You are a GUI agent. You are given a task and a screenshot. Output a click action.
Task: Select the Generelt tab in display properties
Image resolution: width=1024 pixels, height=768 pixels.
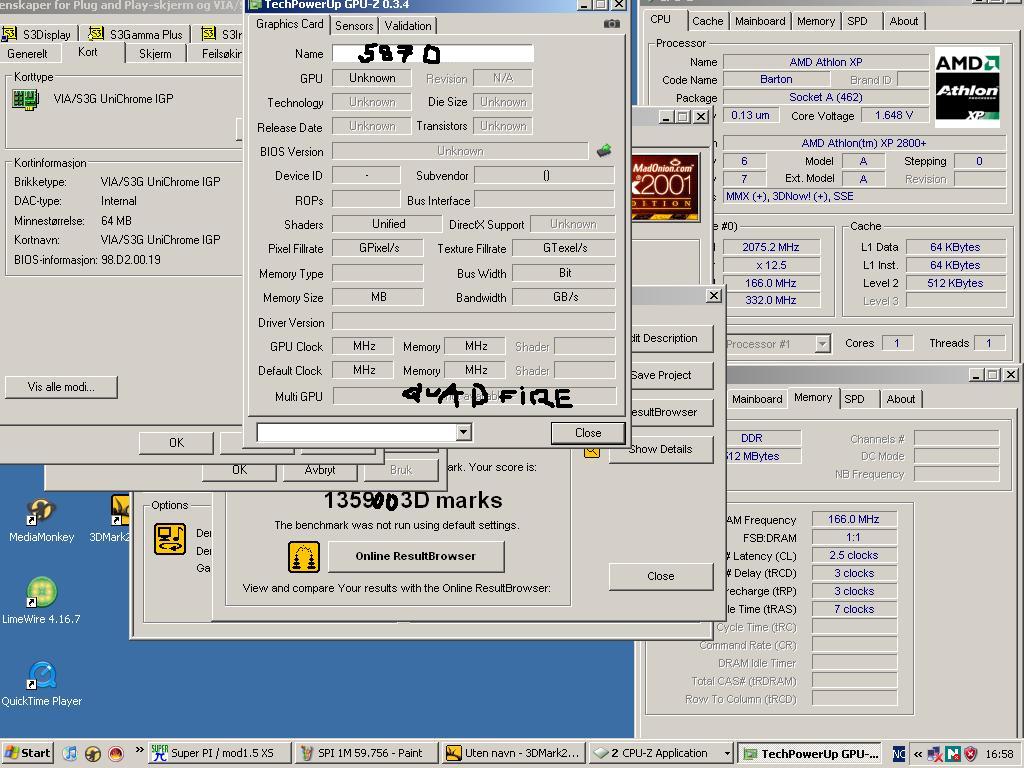[27, 54]
